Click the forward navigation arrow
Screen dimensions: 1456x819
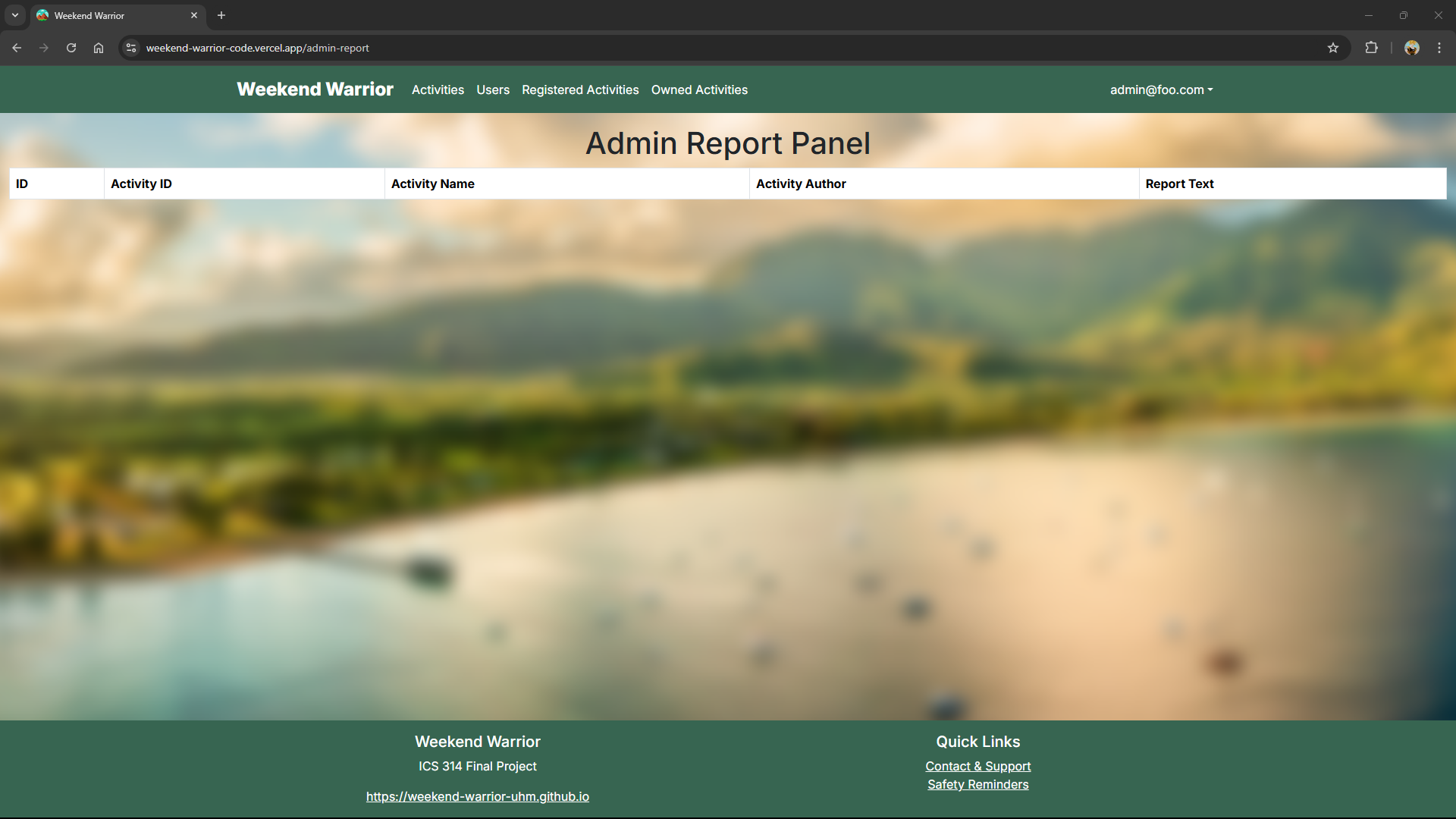point(44,47)
